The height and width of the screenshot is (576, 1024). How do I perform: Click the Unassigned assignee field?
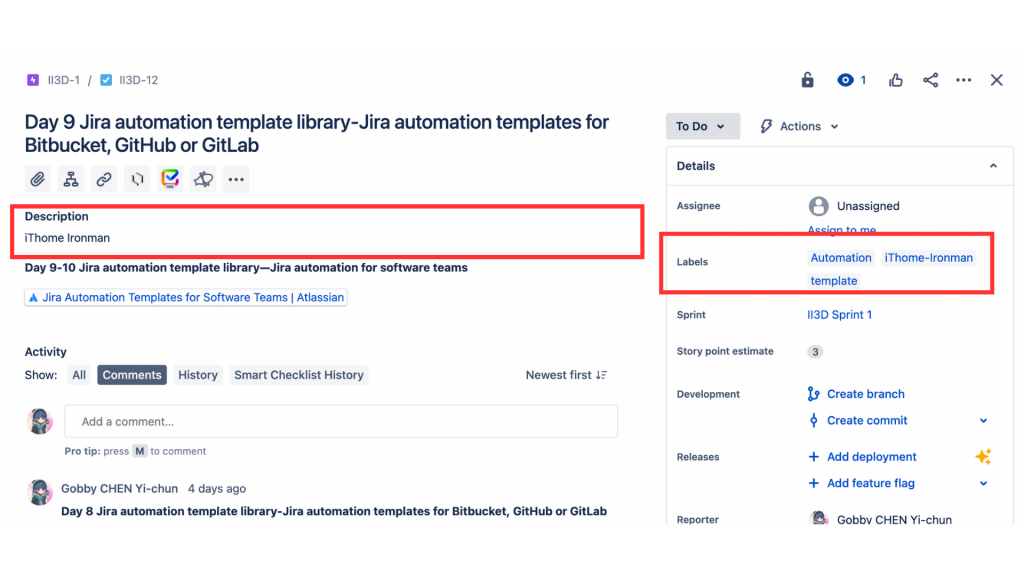click(854, 206)
